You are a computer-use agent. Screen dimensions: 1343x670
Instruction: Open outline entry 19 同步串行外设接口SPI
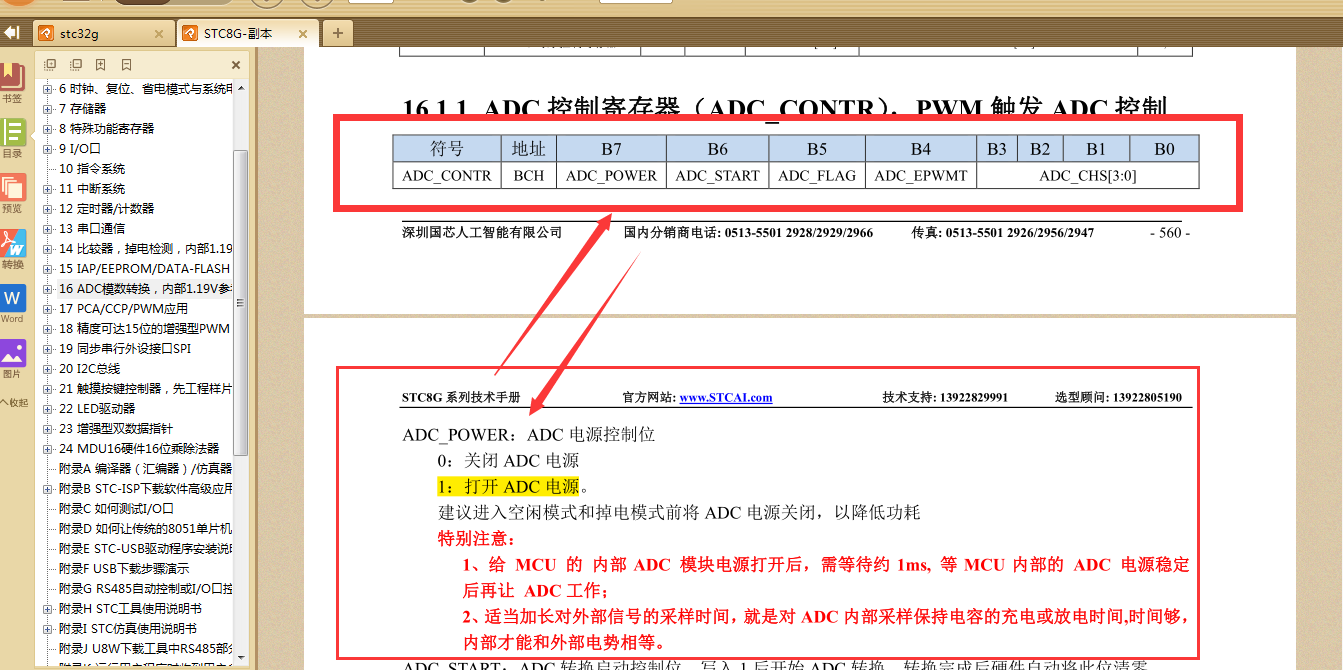(125, 349)
